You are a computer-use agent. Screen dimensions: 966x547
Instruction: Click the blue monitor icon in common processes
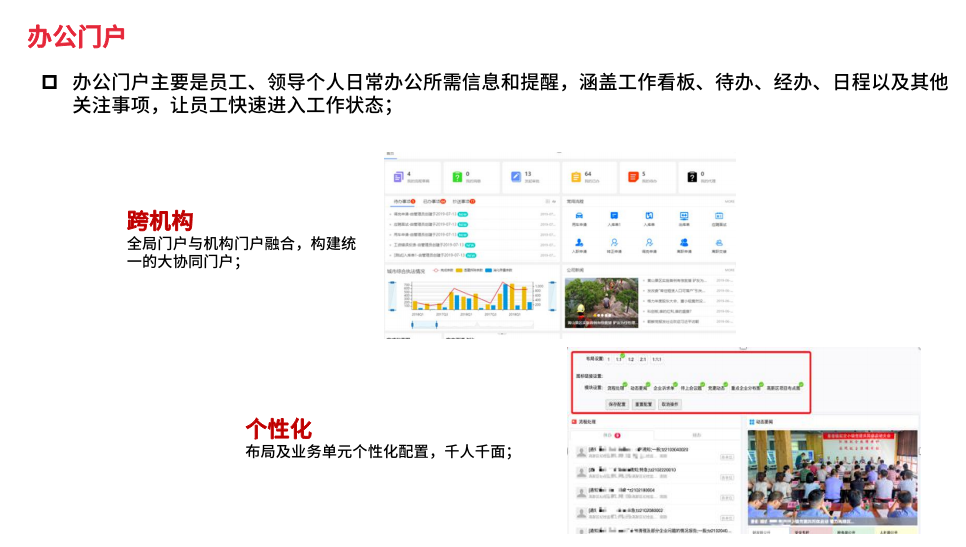[x=684, y=216]
